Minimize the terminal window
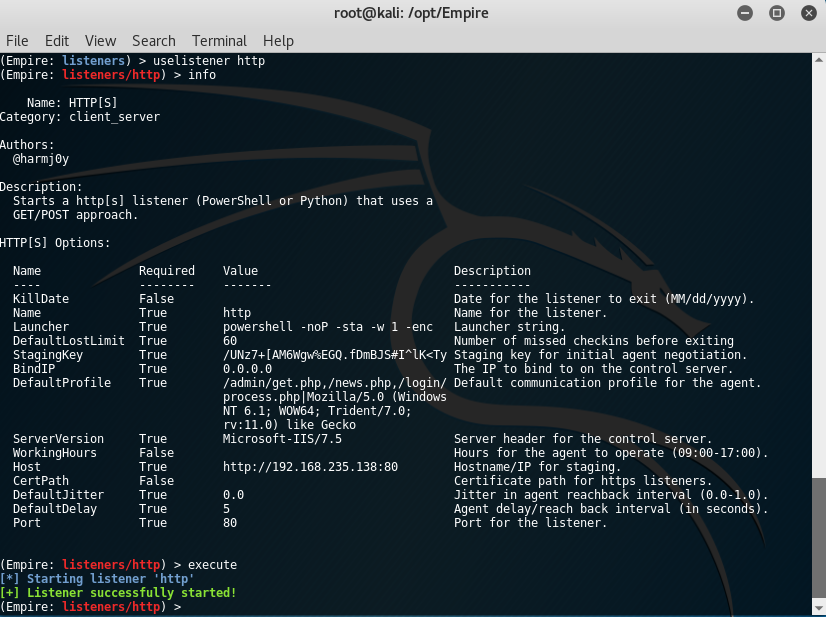The width and height of the screenshot is (826, 617). 745,13
